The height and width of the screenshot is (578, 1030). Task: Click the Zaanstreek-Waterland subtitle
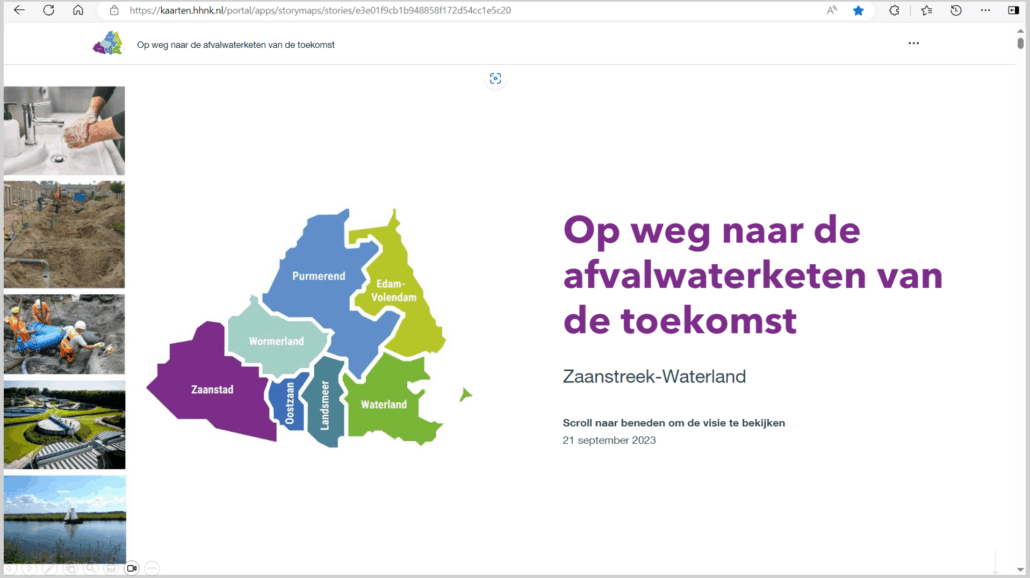[654, 376]
